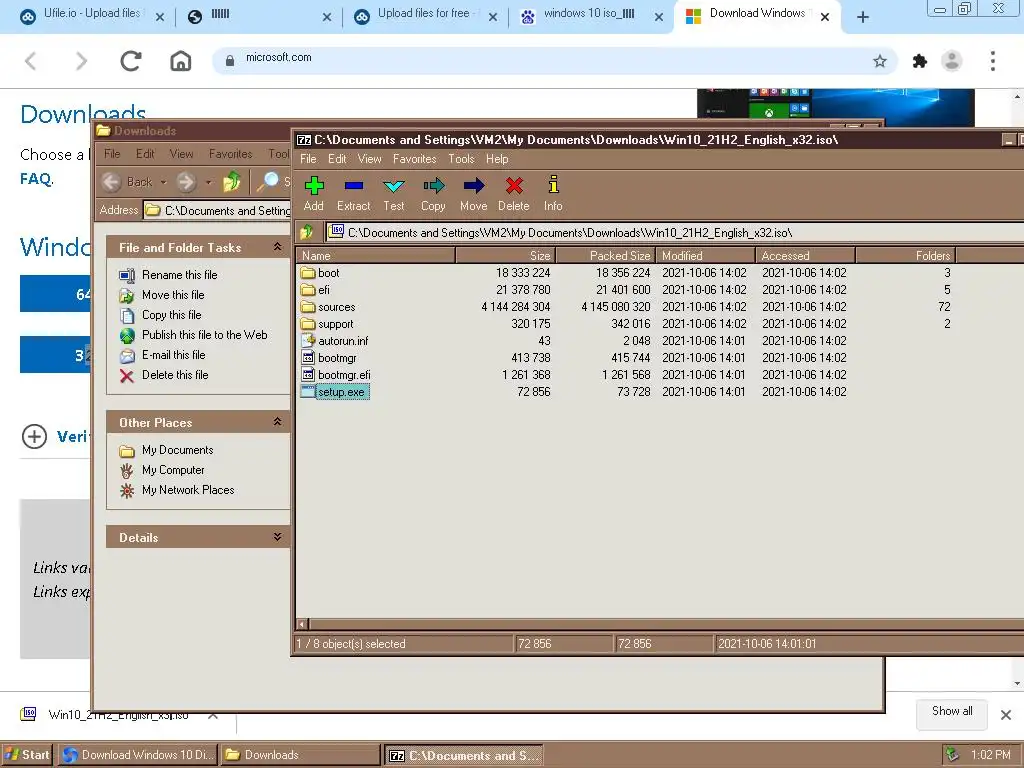Screen dimensions: 1024x768
Task: Open the Windows Start button
Action: coord(27,755)
